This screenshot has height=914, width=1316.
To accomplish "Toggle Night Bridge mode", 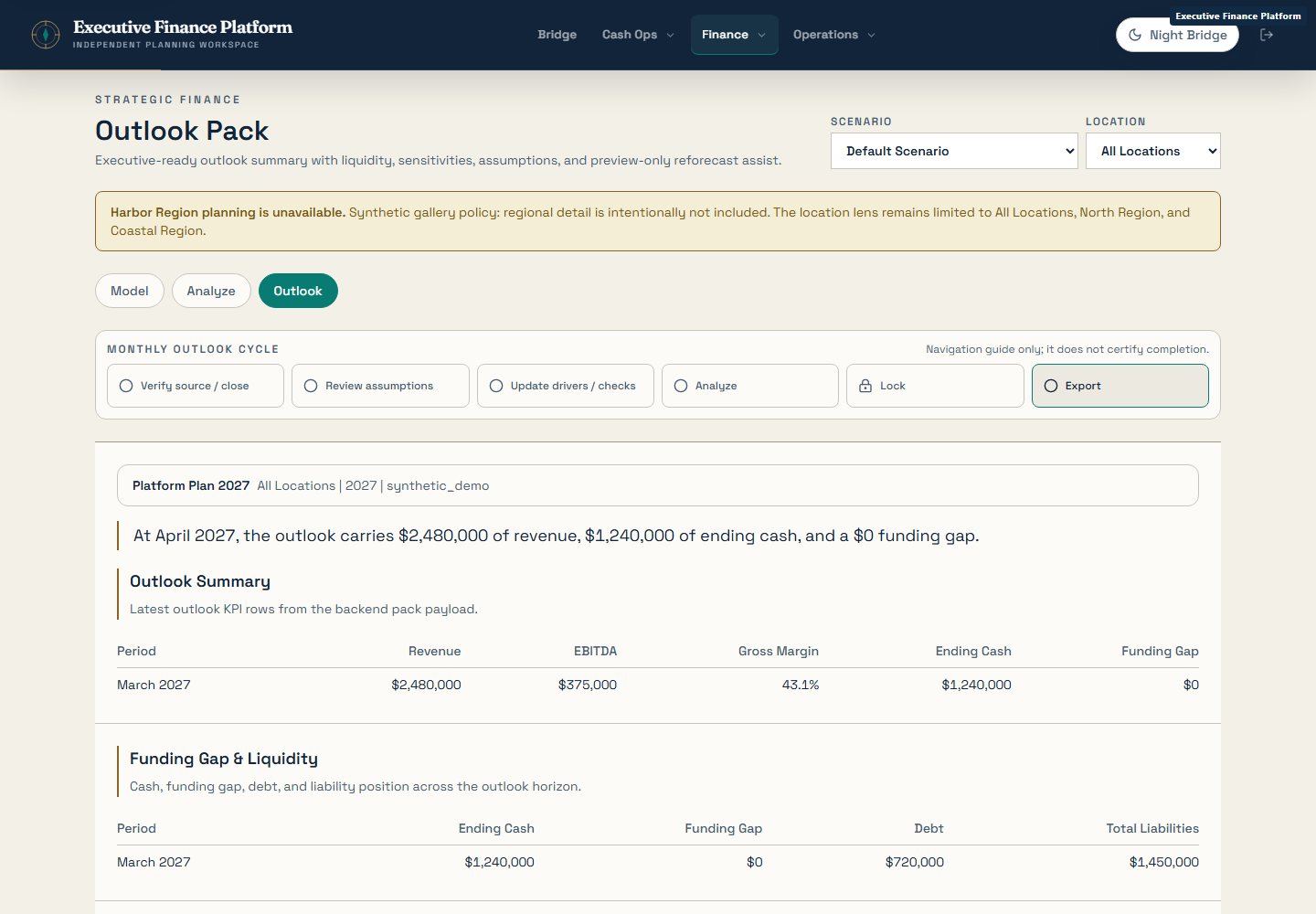I will [1177, 35].
